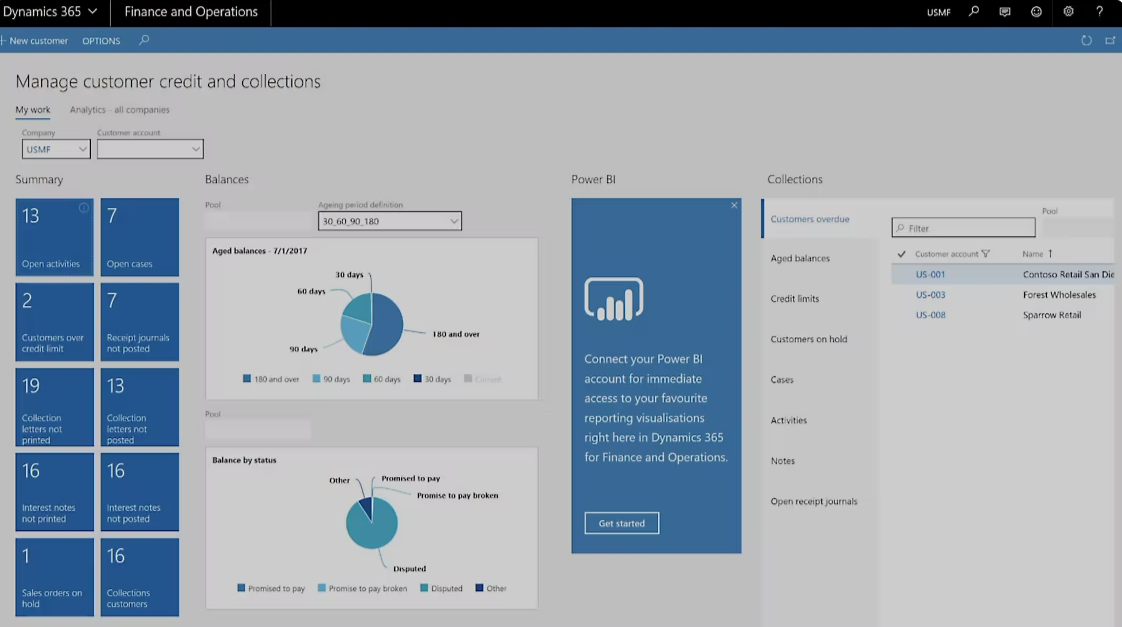The width and height of the screenshot is (1122, 627).
Task: Open the Collections customers tile
Action: [x=140, y=577]
